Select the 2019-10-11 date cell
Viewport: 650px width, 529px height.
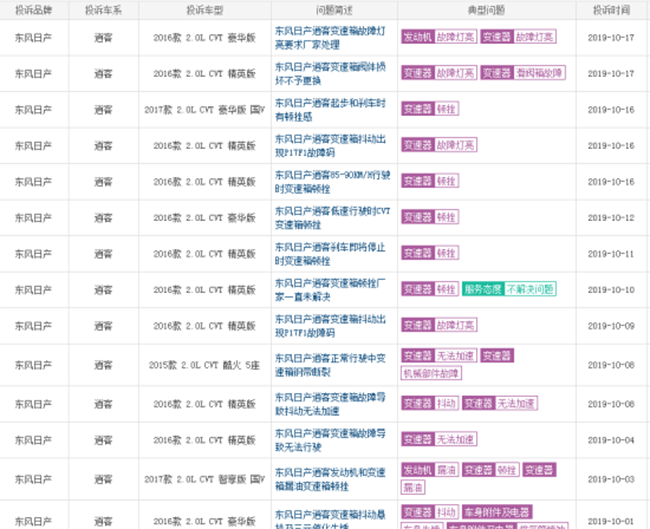click(611, 254)
